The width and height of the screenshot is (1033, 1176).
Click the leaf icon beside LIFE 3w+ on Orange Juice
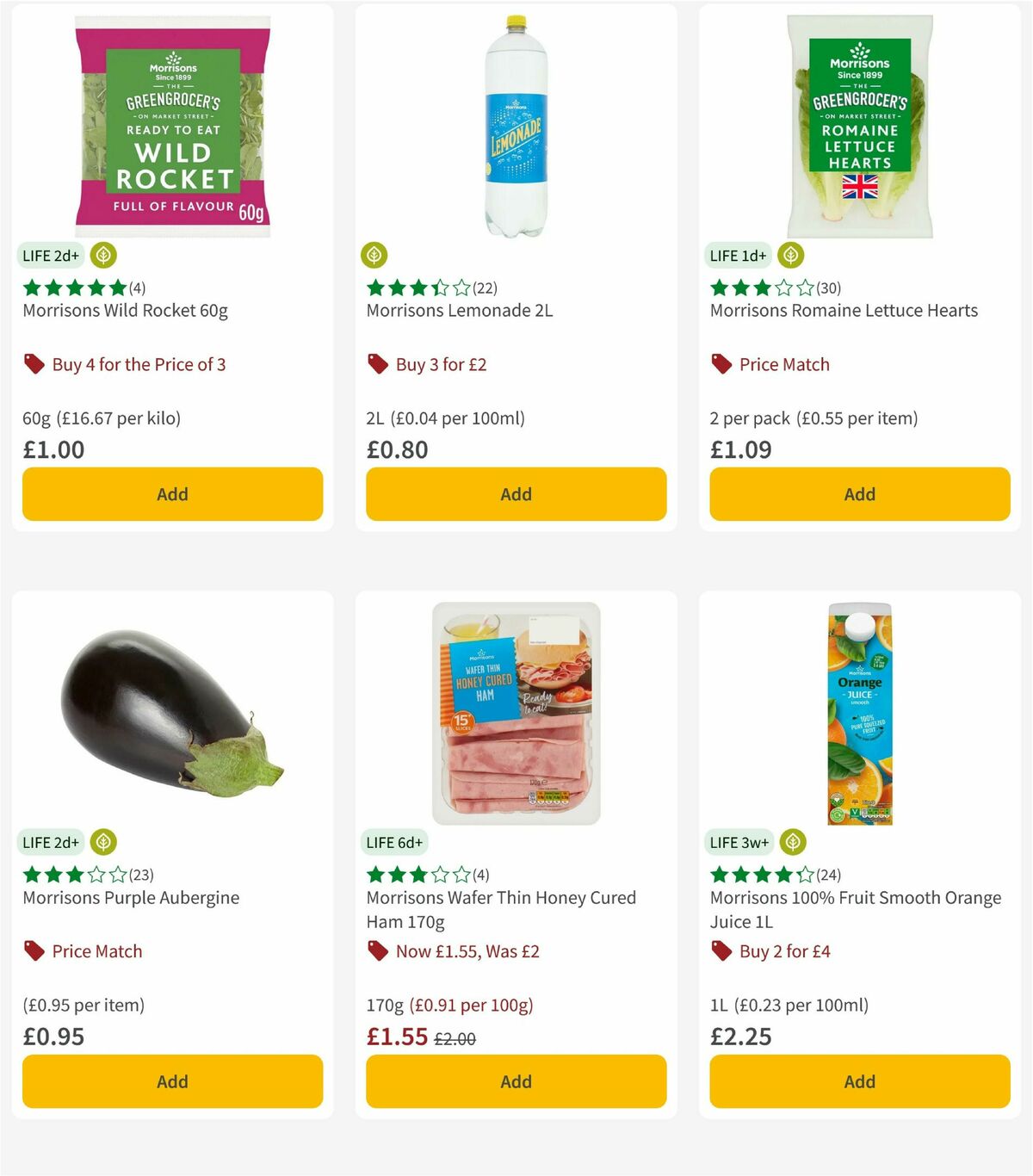point(791,842)
